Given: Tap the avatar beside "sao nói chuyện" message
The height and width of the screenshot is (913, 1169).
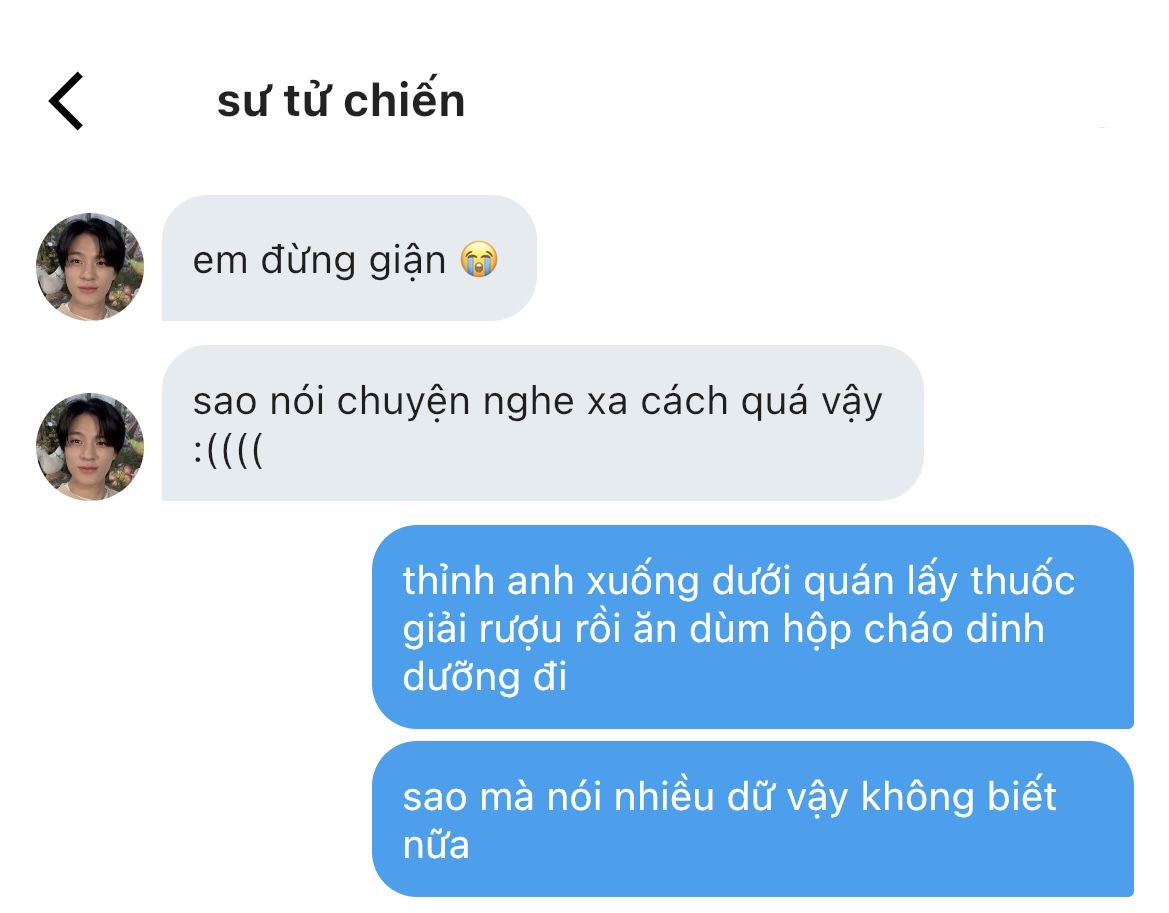Looking at the screenshot, I should 89,446.
